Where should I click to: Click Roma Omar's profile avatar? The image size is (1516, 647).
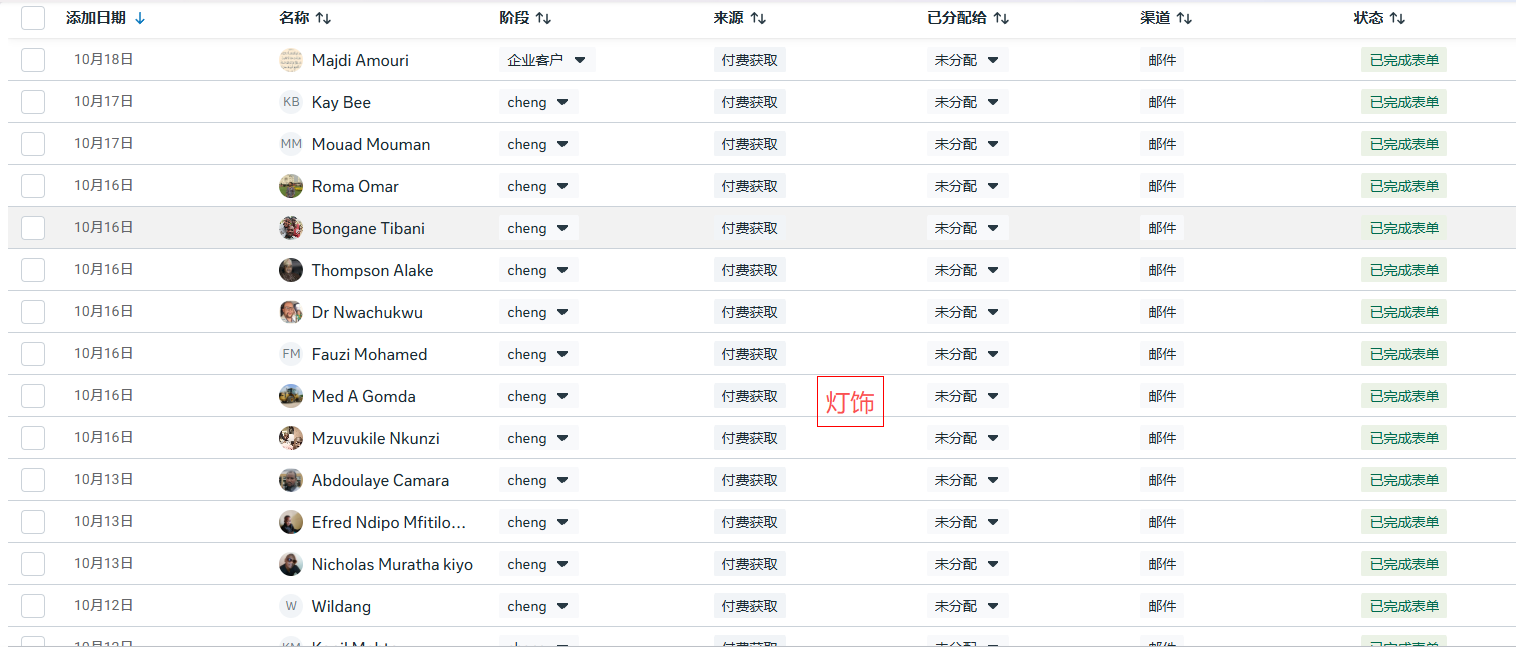point(291,186)
